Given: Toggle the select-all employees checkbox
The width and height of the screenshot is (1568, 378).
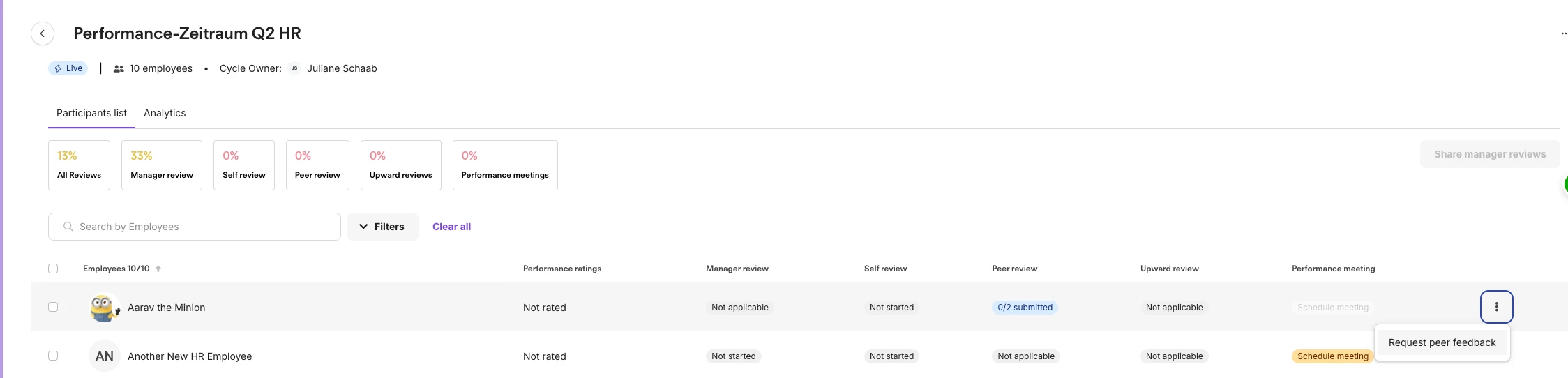Looking at the screenshot, I should coord(53,269).
